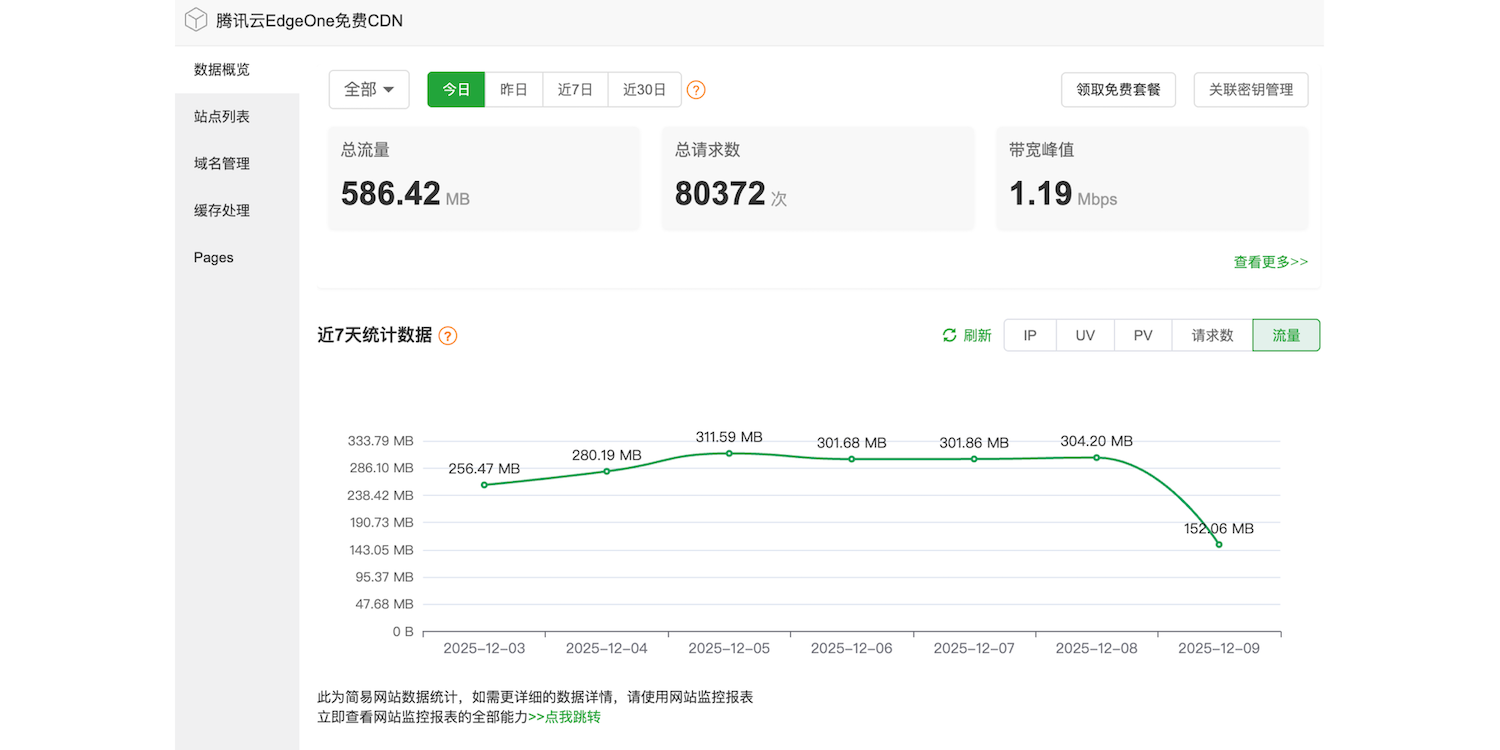Viewport: 1500px width, 750px height.
Task: Select the 今日 time range
Action: coord(456,90)
